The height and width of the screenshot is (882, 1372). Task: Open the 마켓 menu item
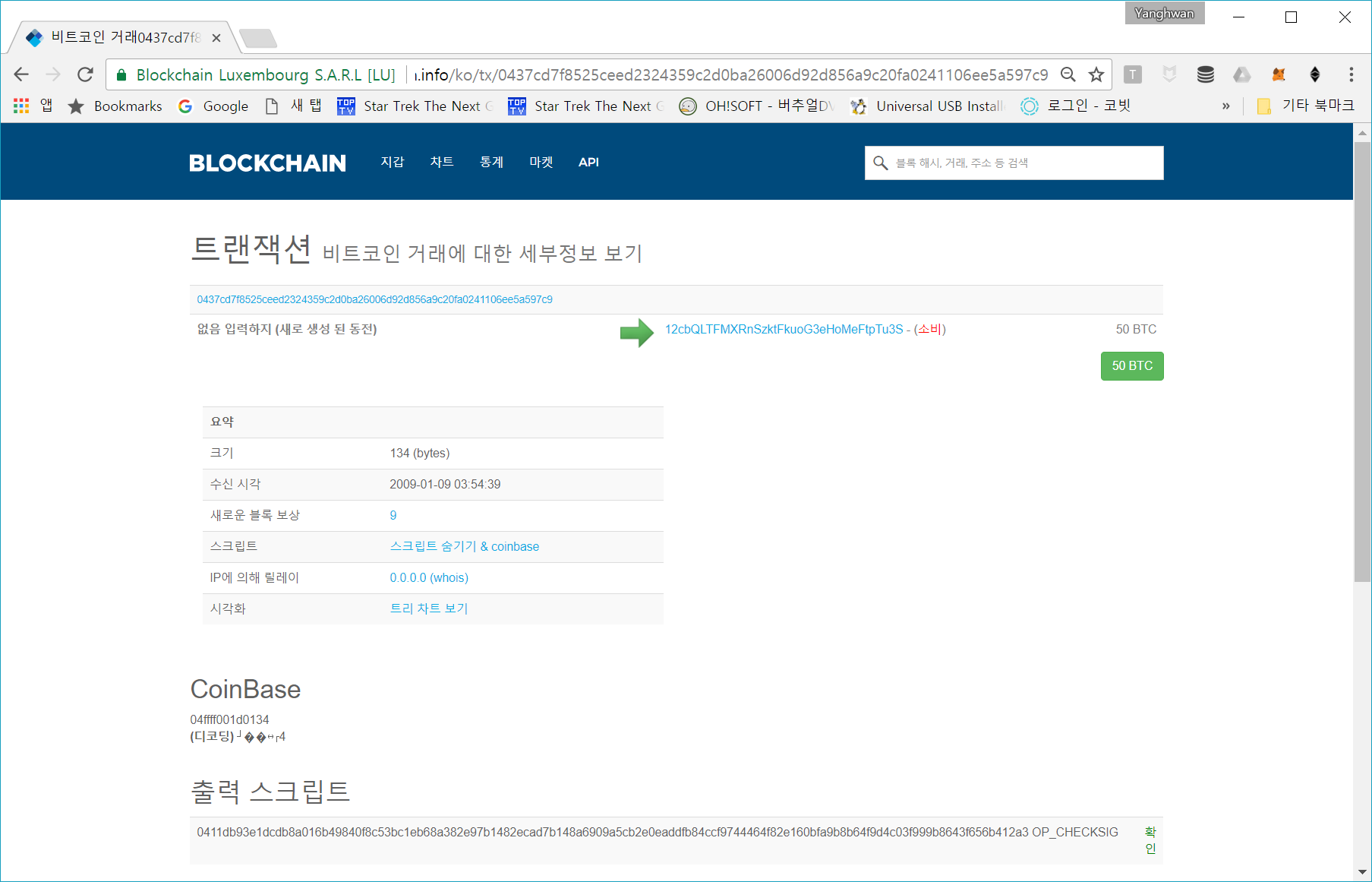click(x=541, y=162)
